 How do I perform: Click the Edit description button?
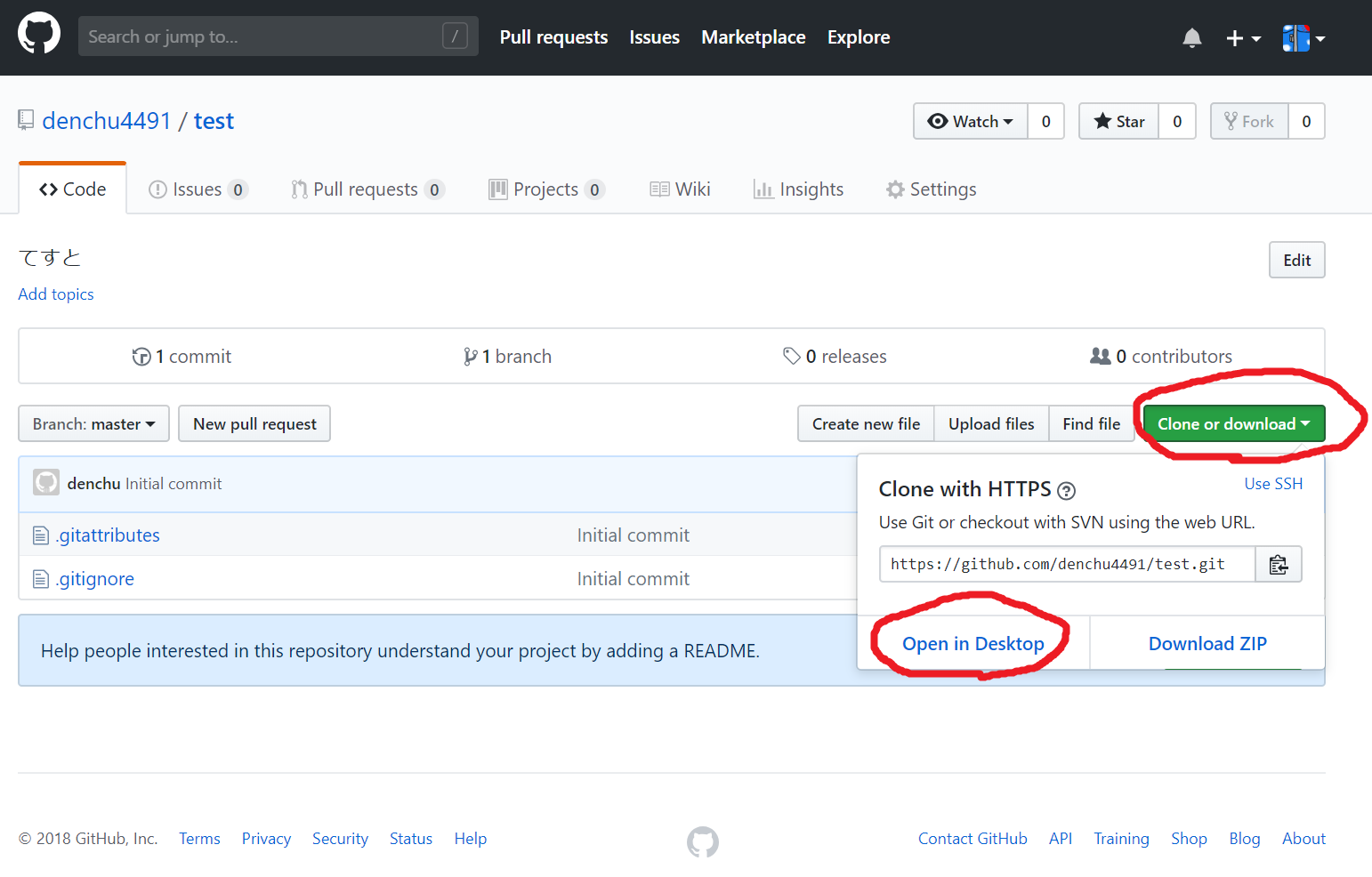1296,260
